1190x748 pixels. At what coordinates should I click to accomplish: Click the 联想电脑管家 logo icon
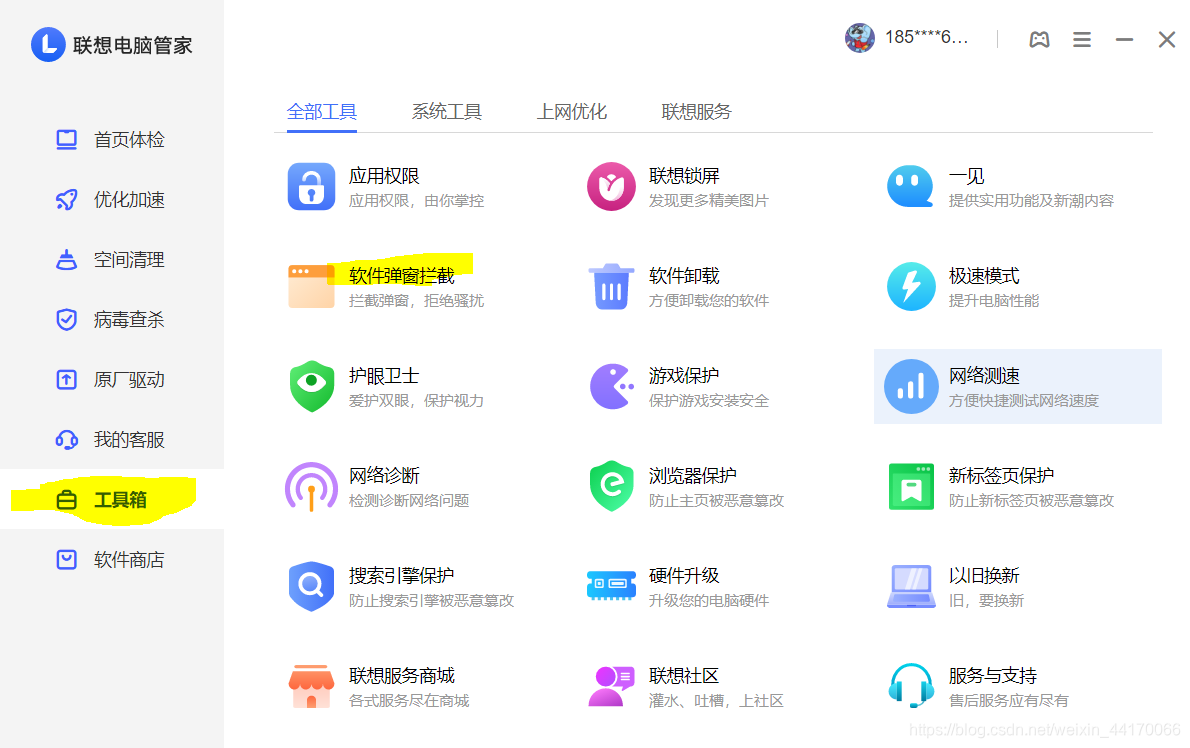(48, 44)
